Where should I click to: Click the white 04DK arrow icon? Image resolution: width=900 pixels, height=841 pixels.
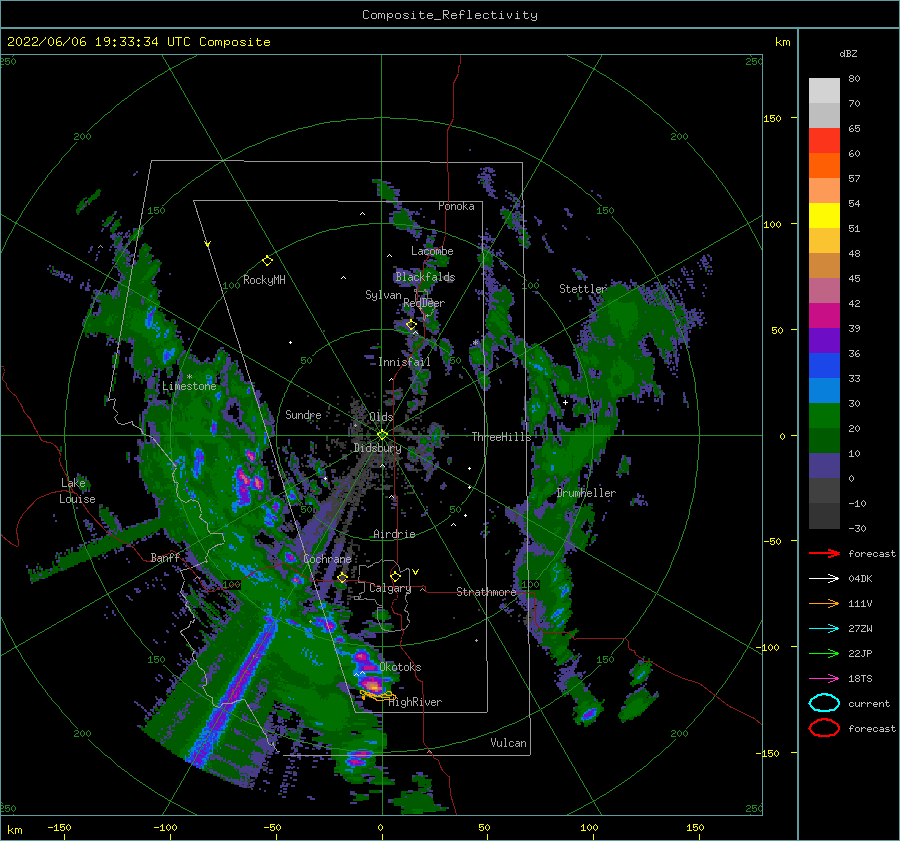(x=824, y=579)
